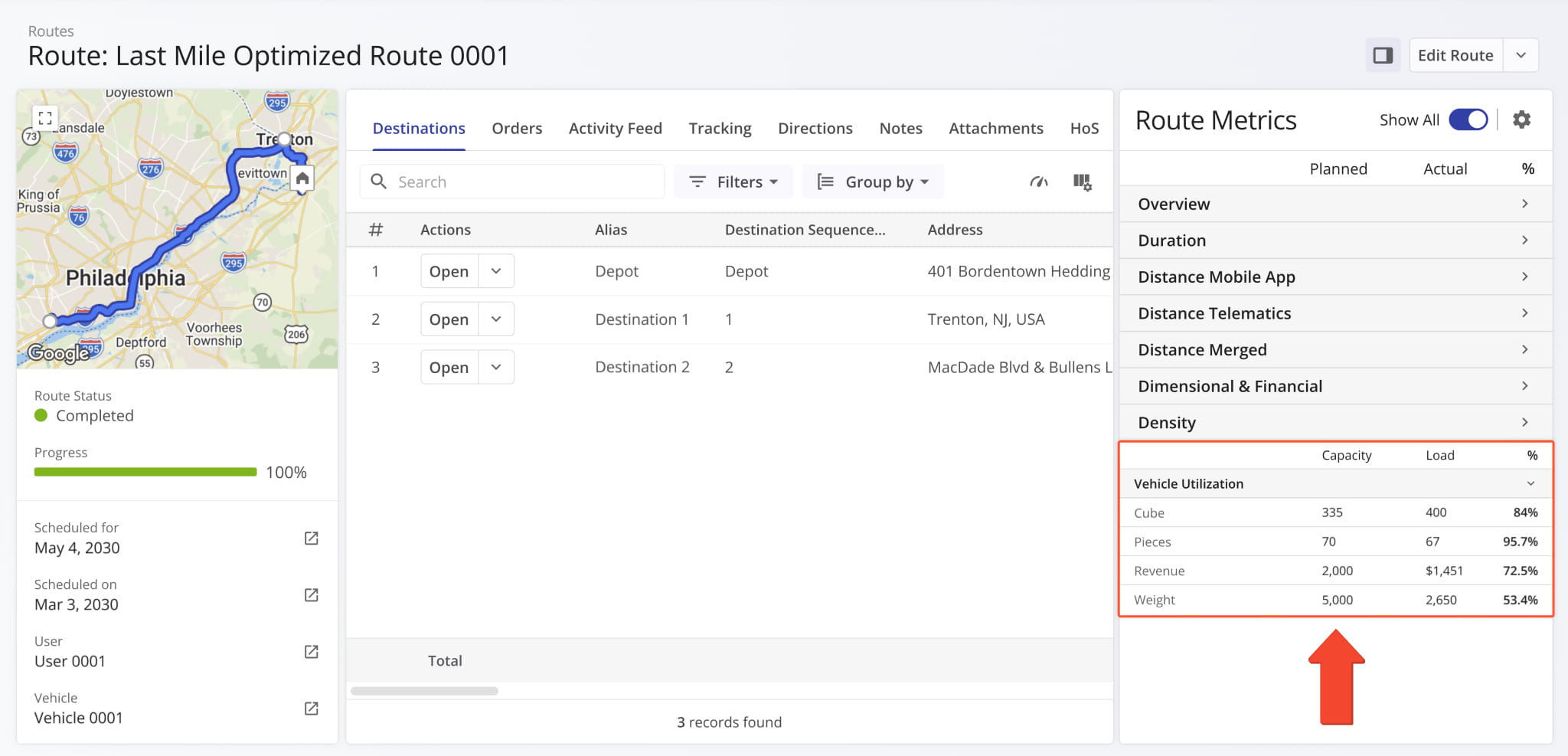
Task: Expand actions dropdown for Destination 1 row
Action: (496, 319)
